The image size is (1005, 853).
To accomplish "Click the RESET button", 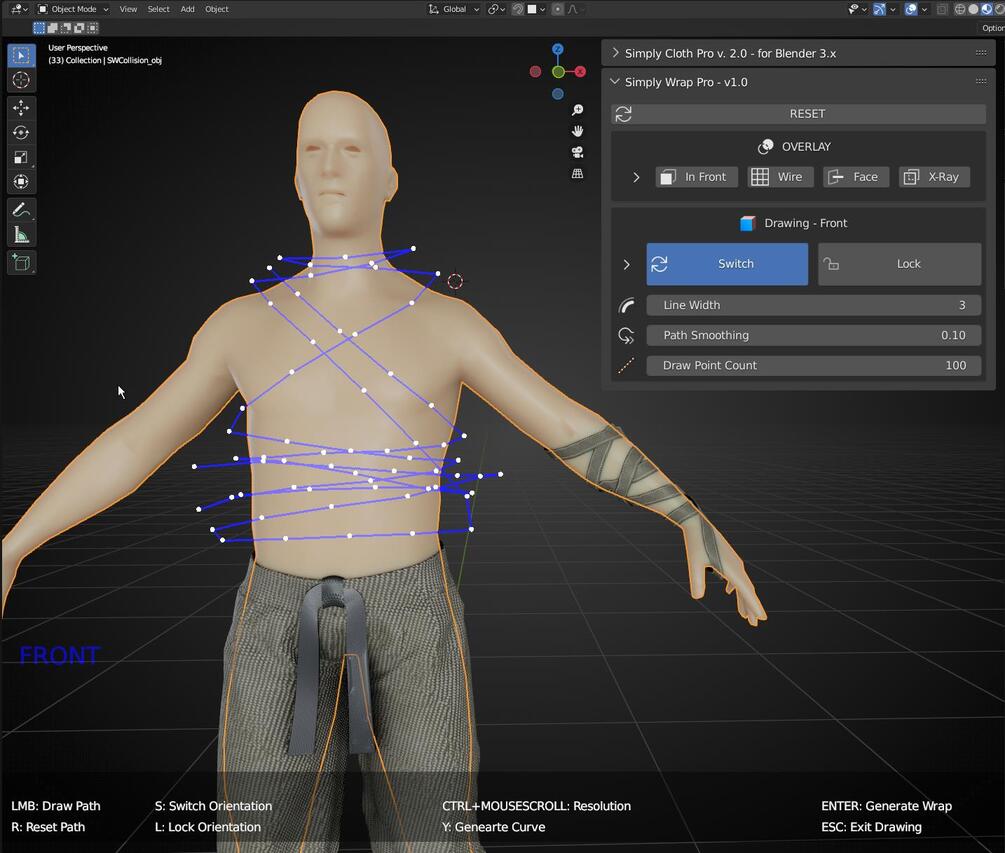I will pyautogui.click(x=798, y=114).
